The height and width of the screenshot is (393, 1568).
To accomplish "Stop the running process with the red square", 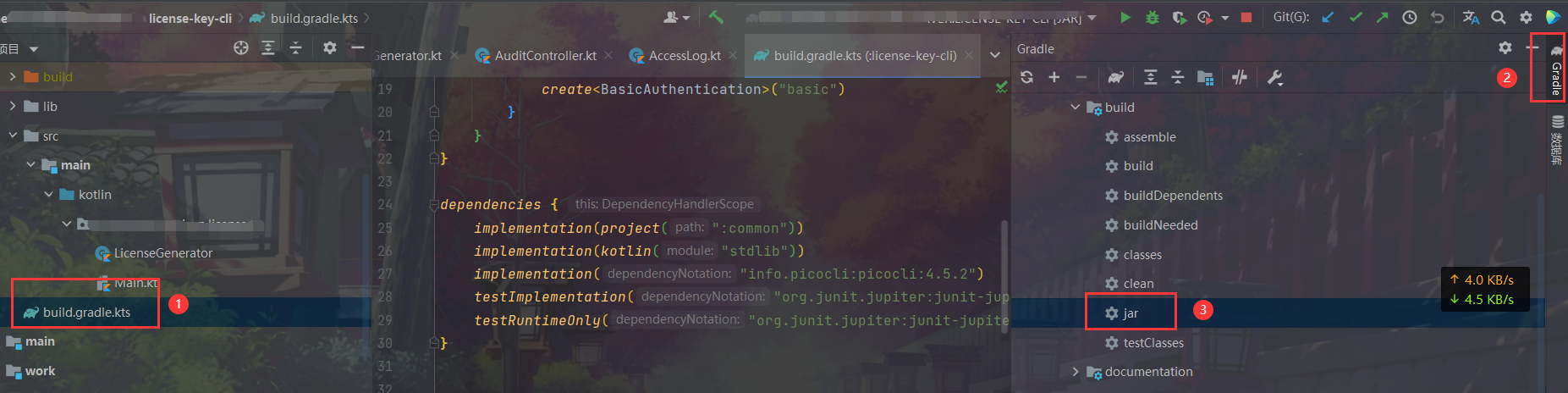I will (1246, 17).
